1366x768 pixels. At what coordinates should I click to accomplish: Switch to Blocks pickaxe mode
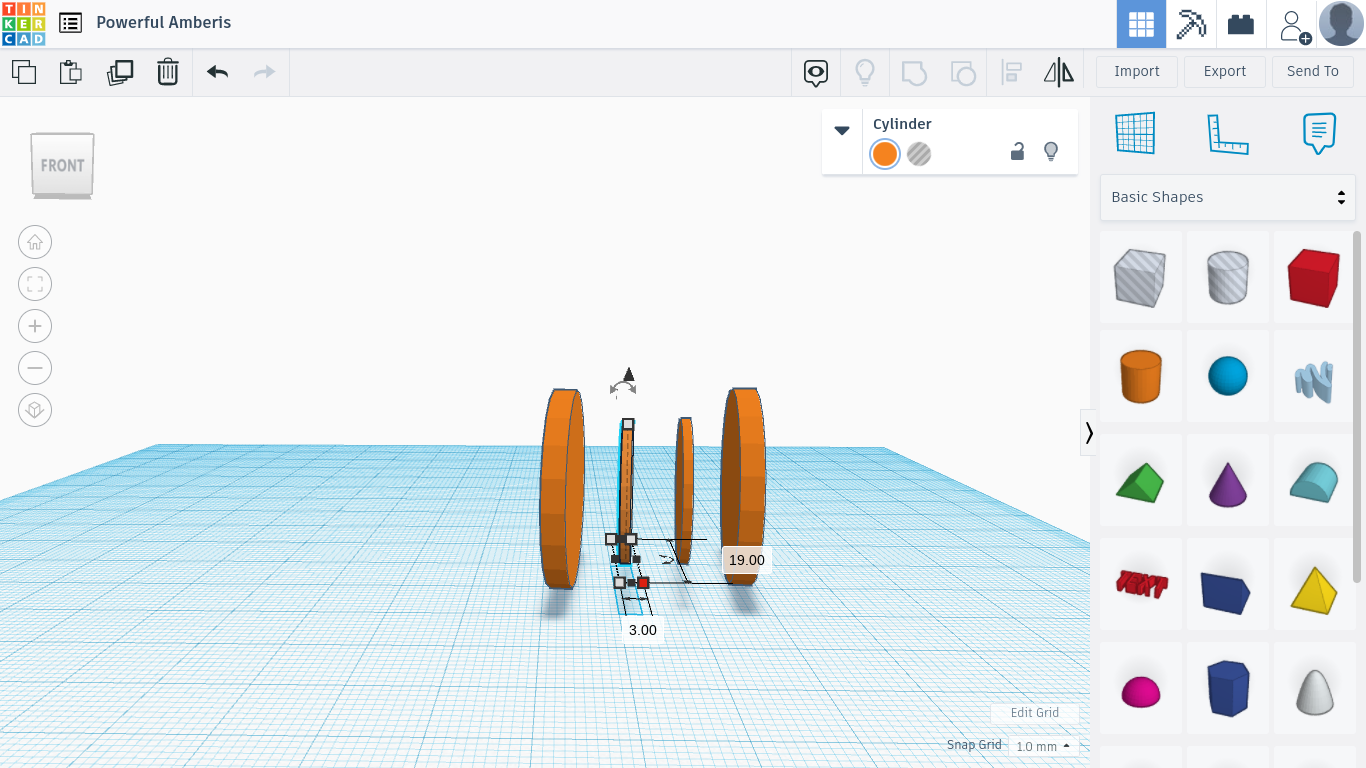(x=1191, y=24)
